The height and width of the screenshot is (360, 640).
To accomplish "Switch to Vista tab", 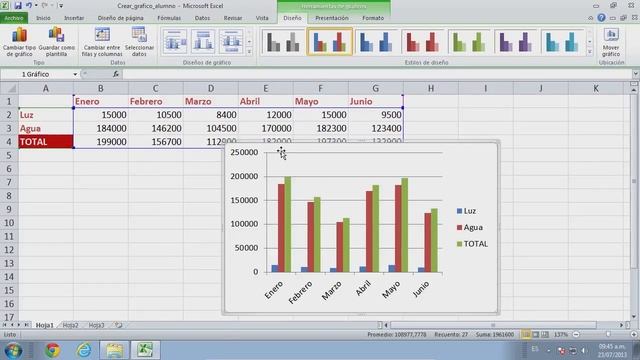I will pyautogui.click(x=262, y=18).
